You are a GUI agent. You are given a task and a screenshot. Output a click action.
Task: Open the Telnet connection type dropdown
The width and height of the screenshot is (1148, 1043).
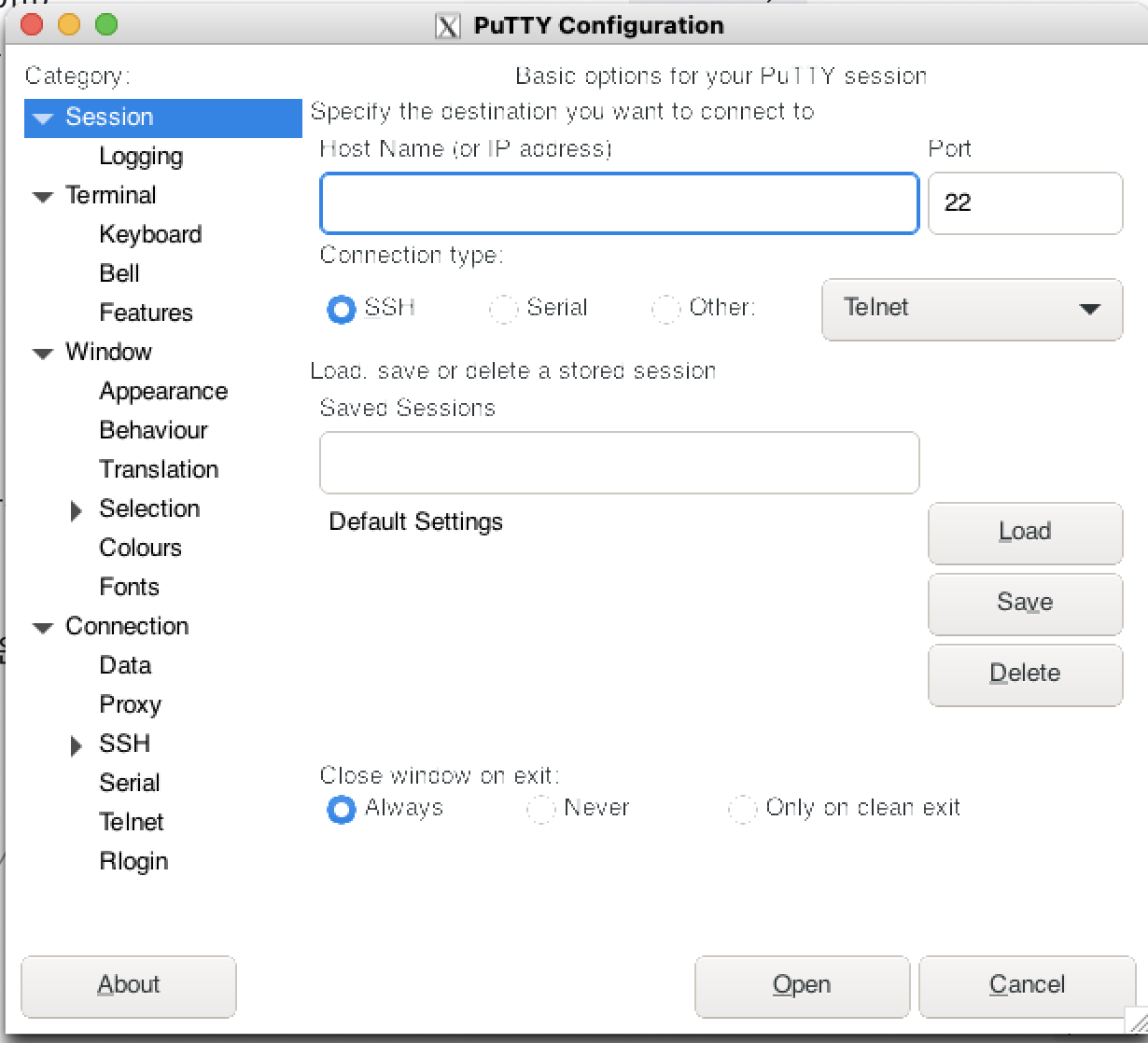(x=972, y=309)
